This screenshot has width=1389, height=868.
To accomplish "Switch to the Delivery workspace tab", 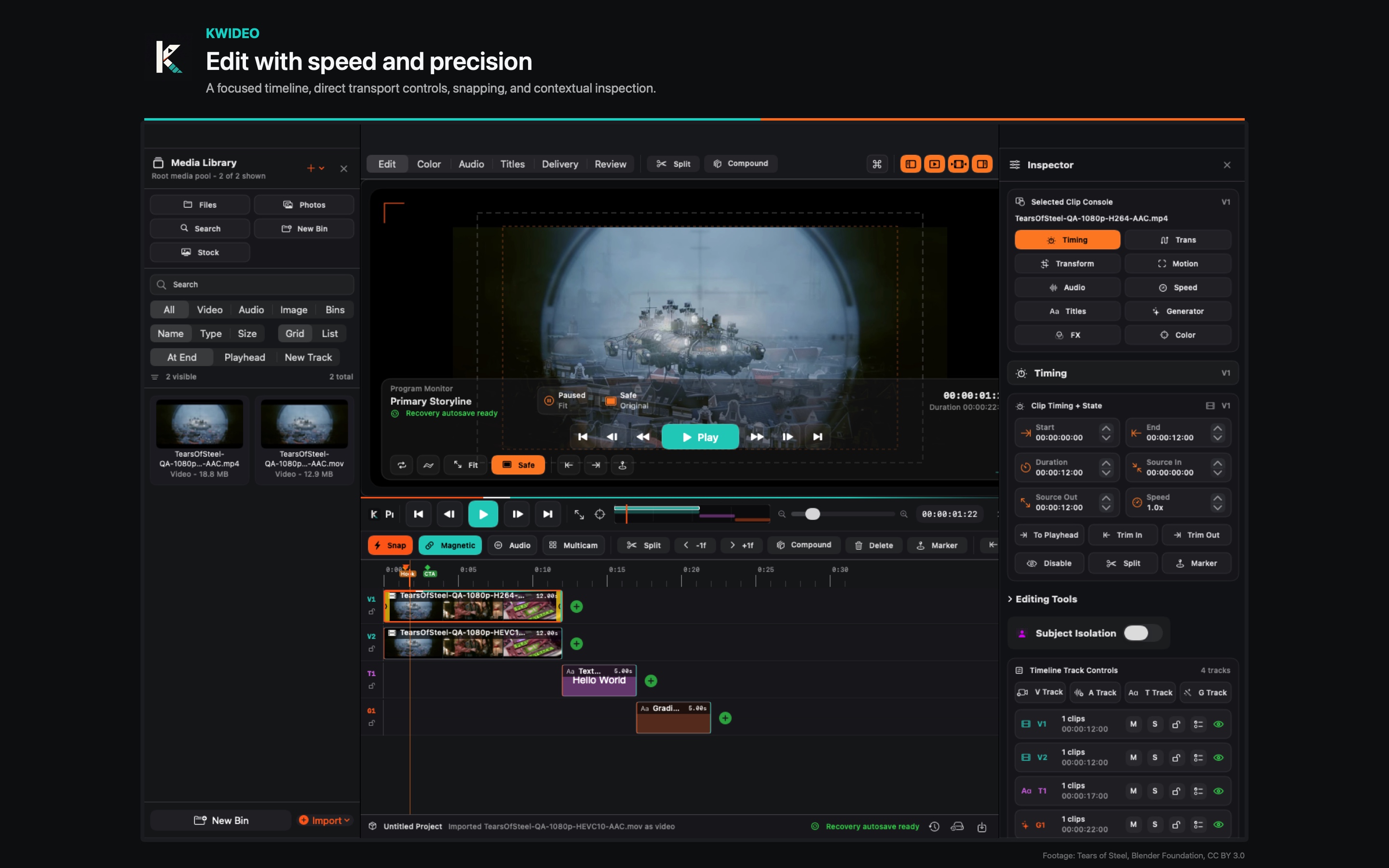I will [559, 164].
